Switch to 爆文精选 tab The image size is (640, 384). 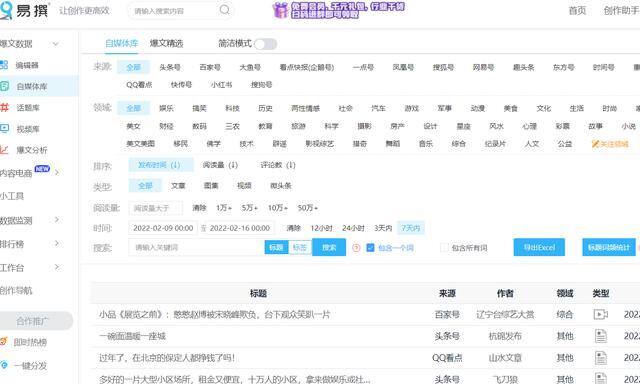click(166, 43)
